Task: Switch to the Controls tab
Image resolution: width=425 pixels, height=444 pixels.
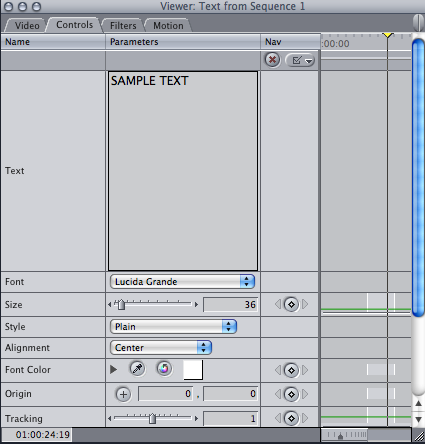Action: coord(74,25)
